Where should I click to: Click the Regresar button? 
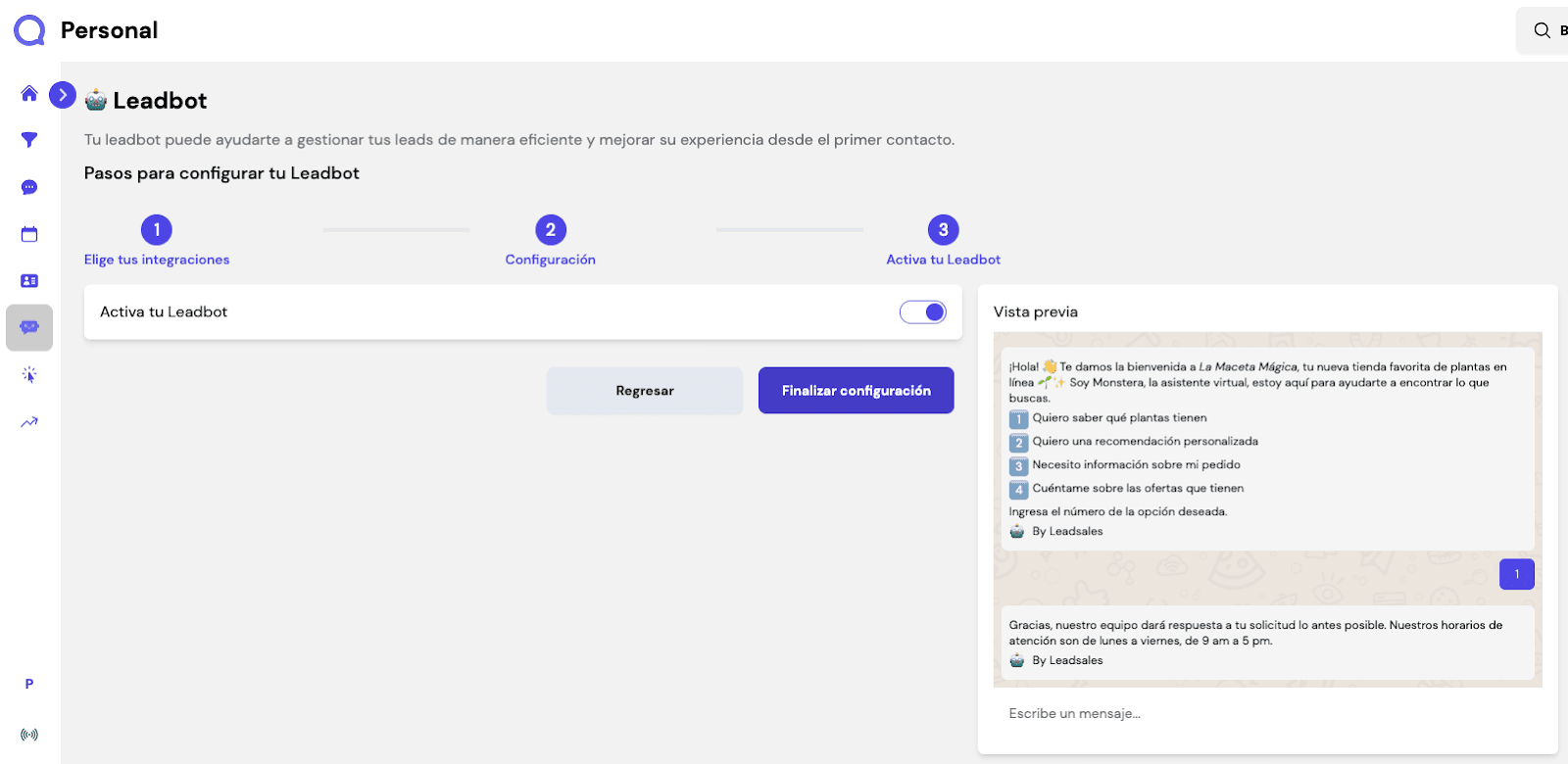coord(645,391)
